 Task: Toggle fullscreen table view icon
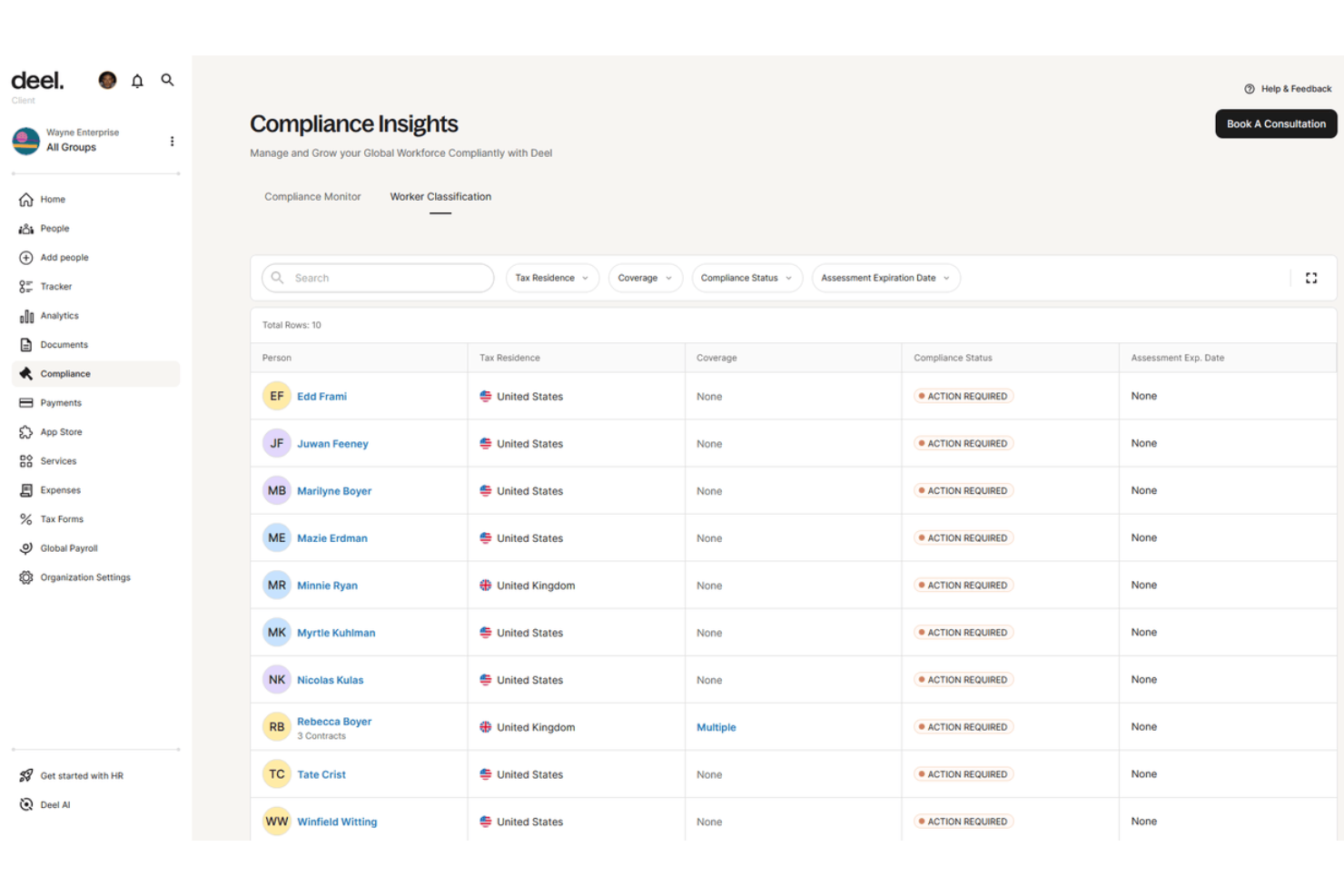1311,278
